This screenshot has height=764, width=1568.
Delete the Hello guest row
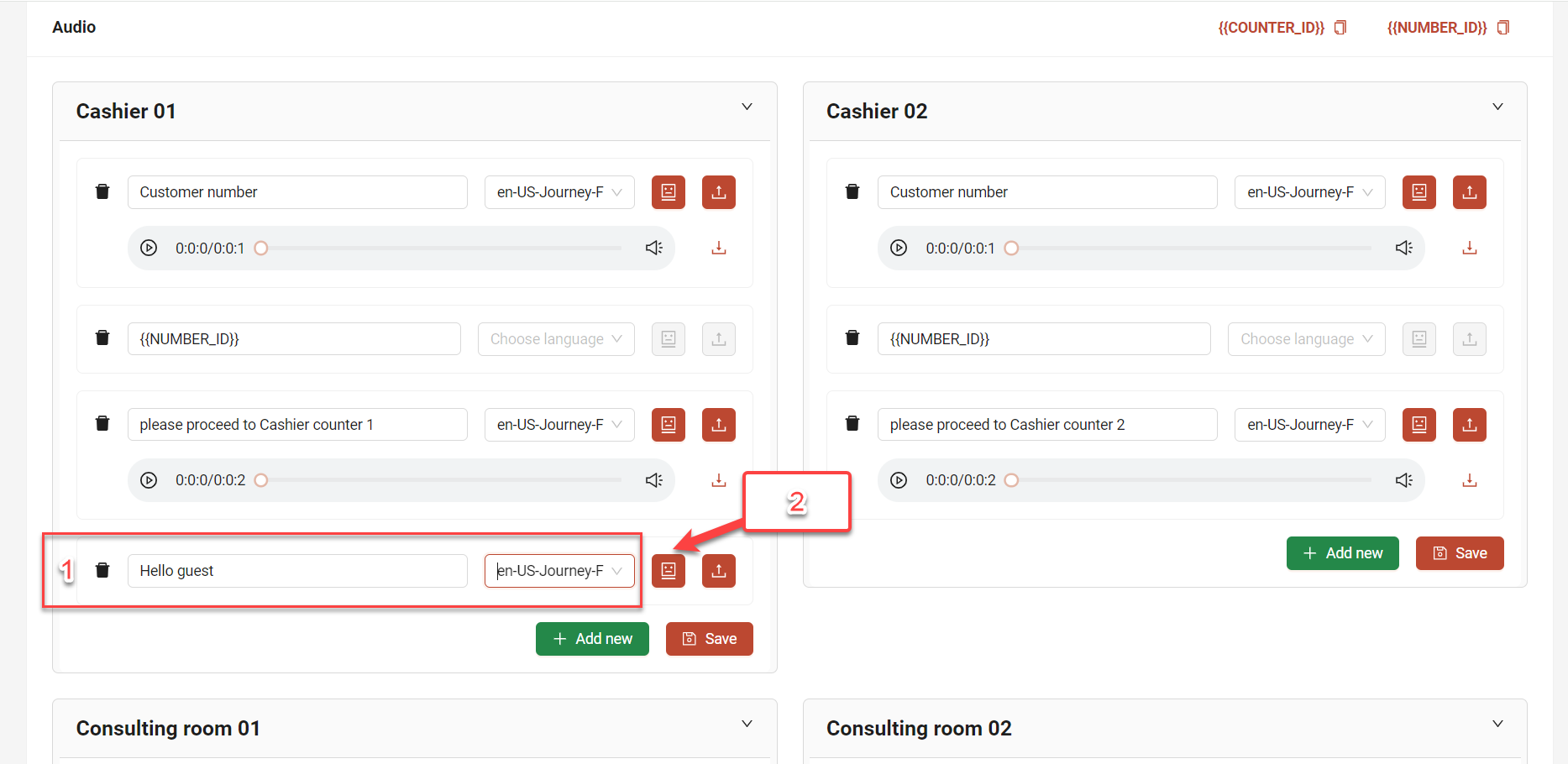click(x=102, y=570)
